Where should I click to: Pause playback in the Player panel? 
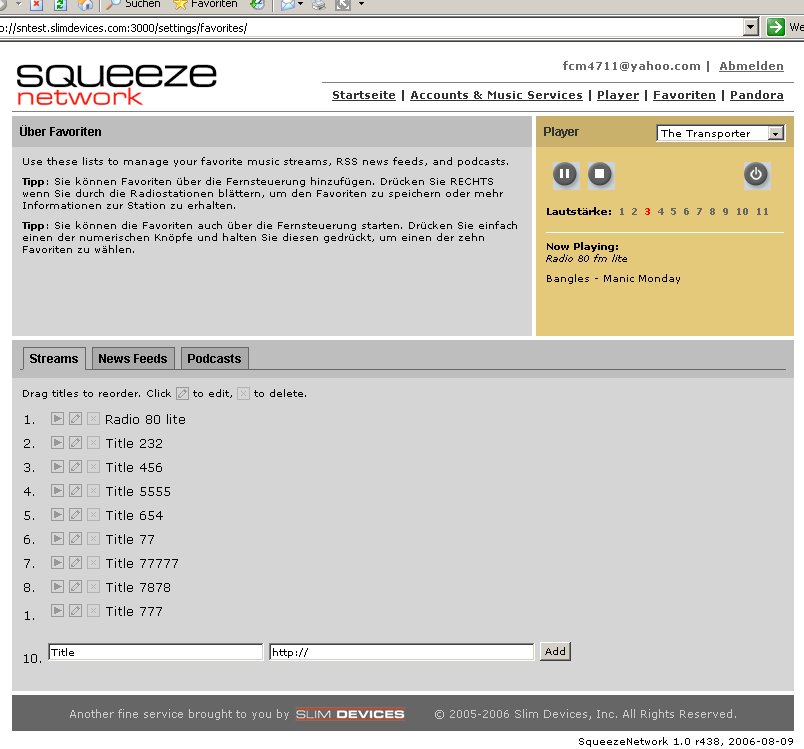[x=564, y=175]
